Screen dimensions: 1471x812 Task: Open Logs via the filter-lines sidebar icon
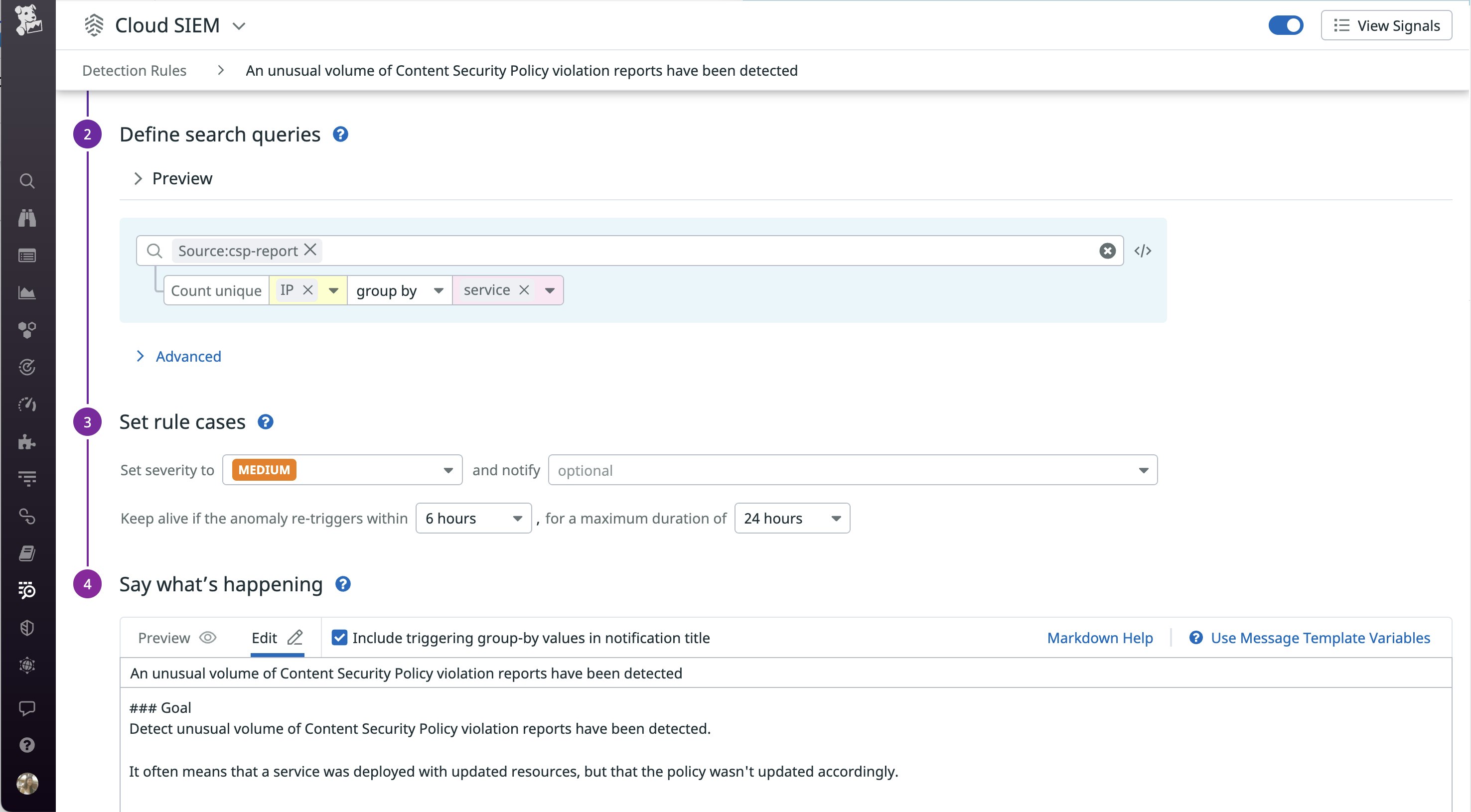point(27,479)
